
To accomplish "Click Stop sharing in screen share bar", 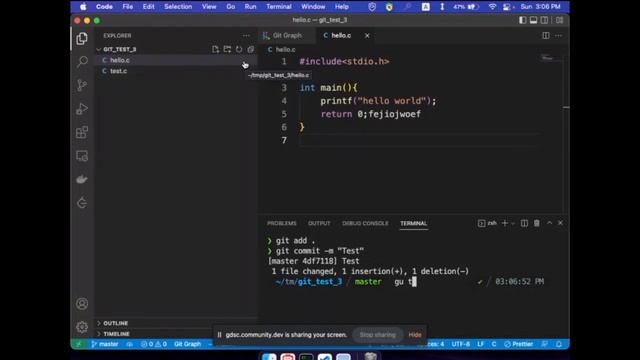I will [378, 335].
